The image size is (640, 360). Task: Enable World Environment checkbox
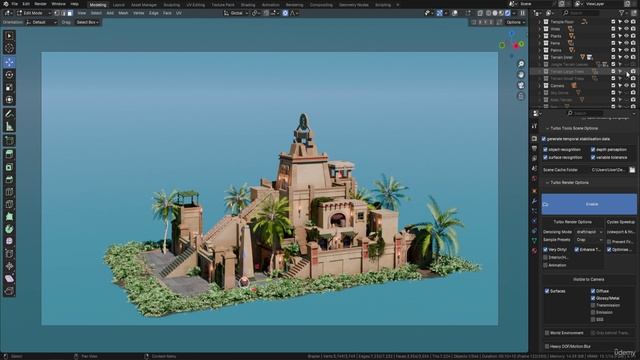(547, 333)
